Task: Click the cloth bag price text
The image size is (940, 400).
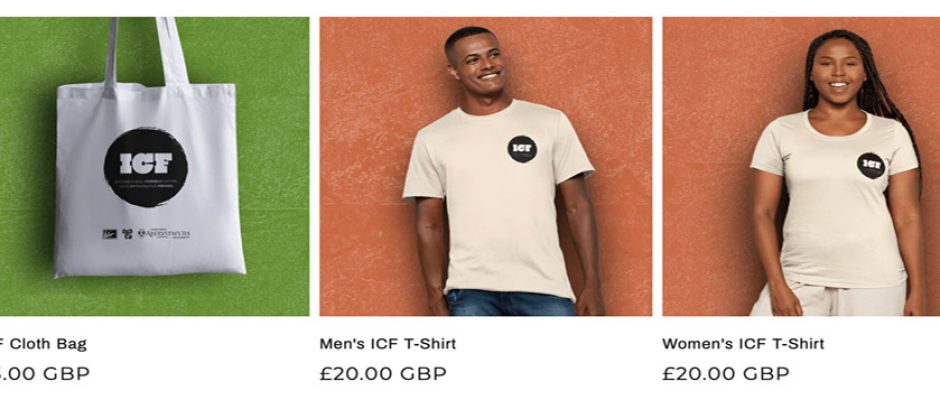Action: 45,374
